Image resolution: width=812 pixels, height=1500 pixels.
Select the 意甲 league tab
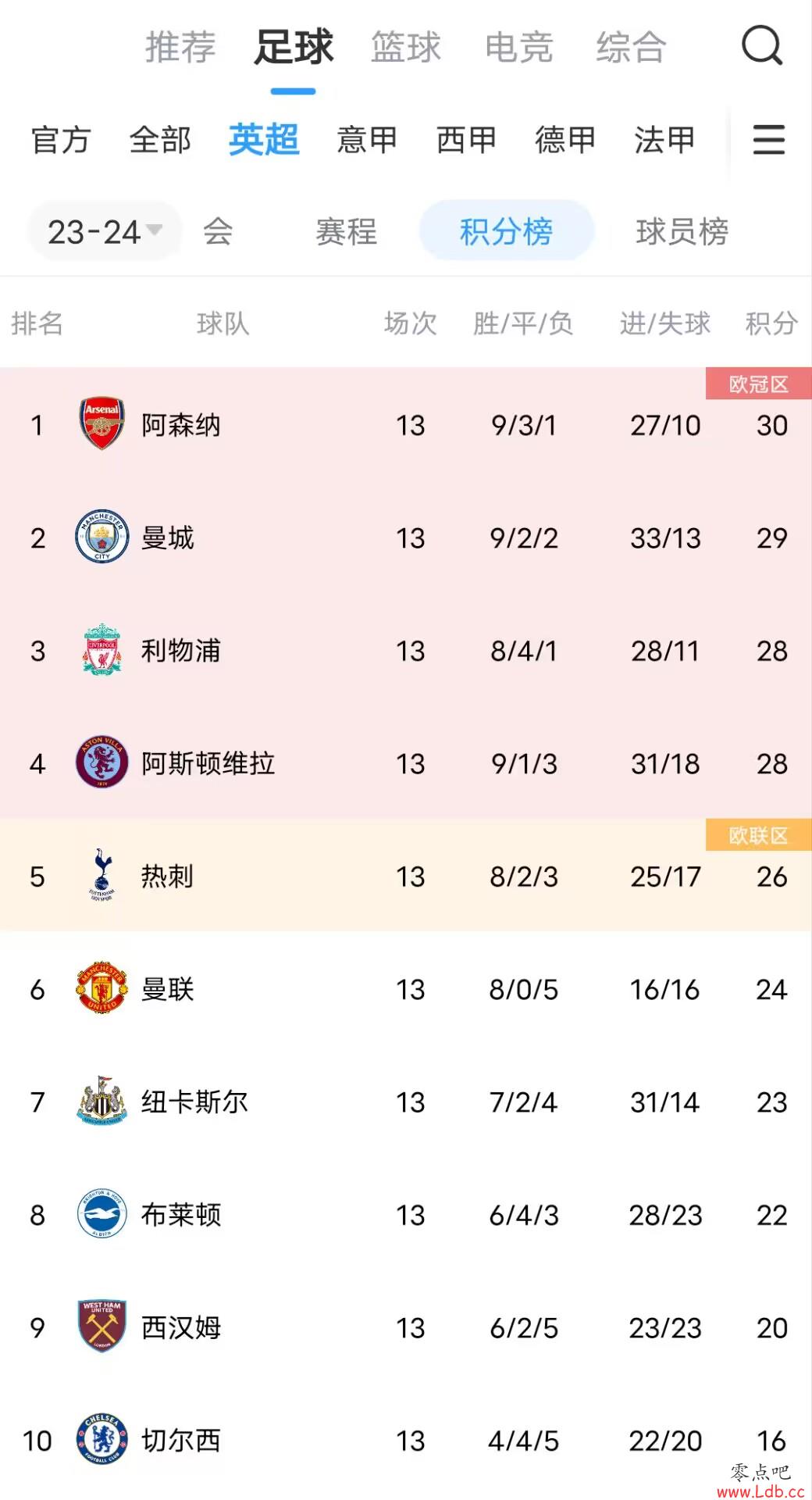(x=367, y=140)
